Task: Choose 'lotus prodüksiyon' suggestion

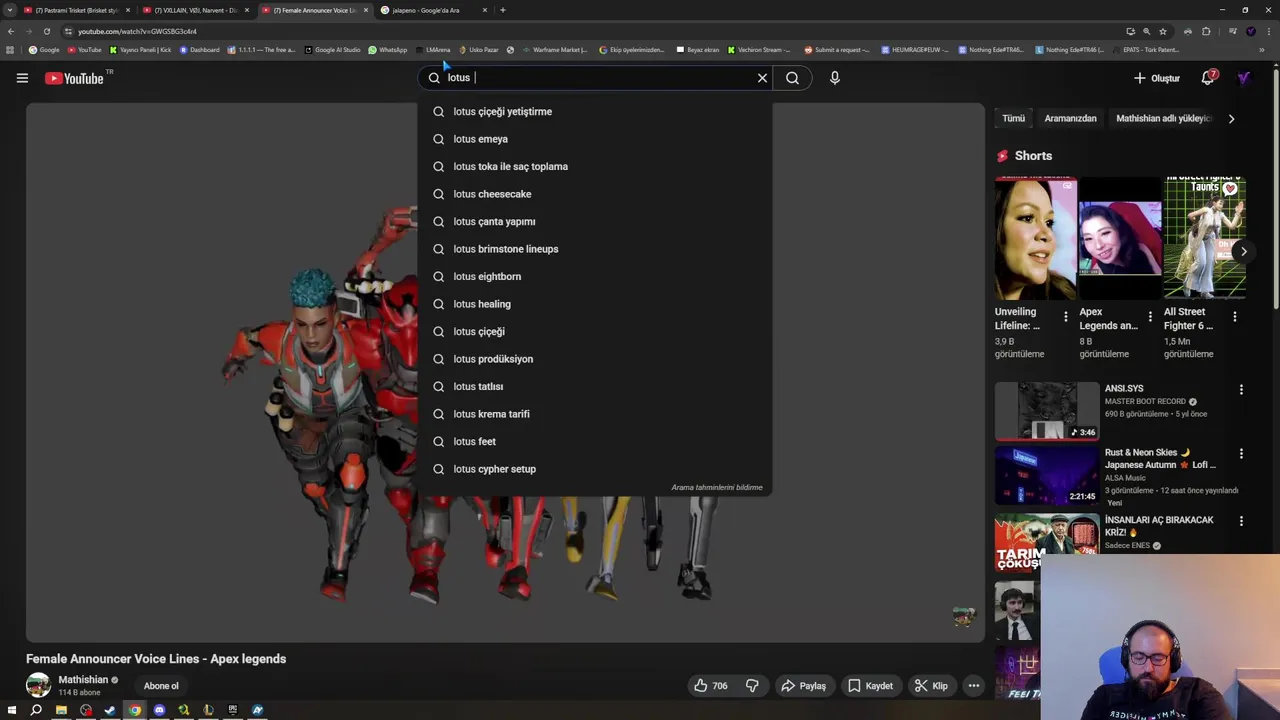Action: coord(595,359)
